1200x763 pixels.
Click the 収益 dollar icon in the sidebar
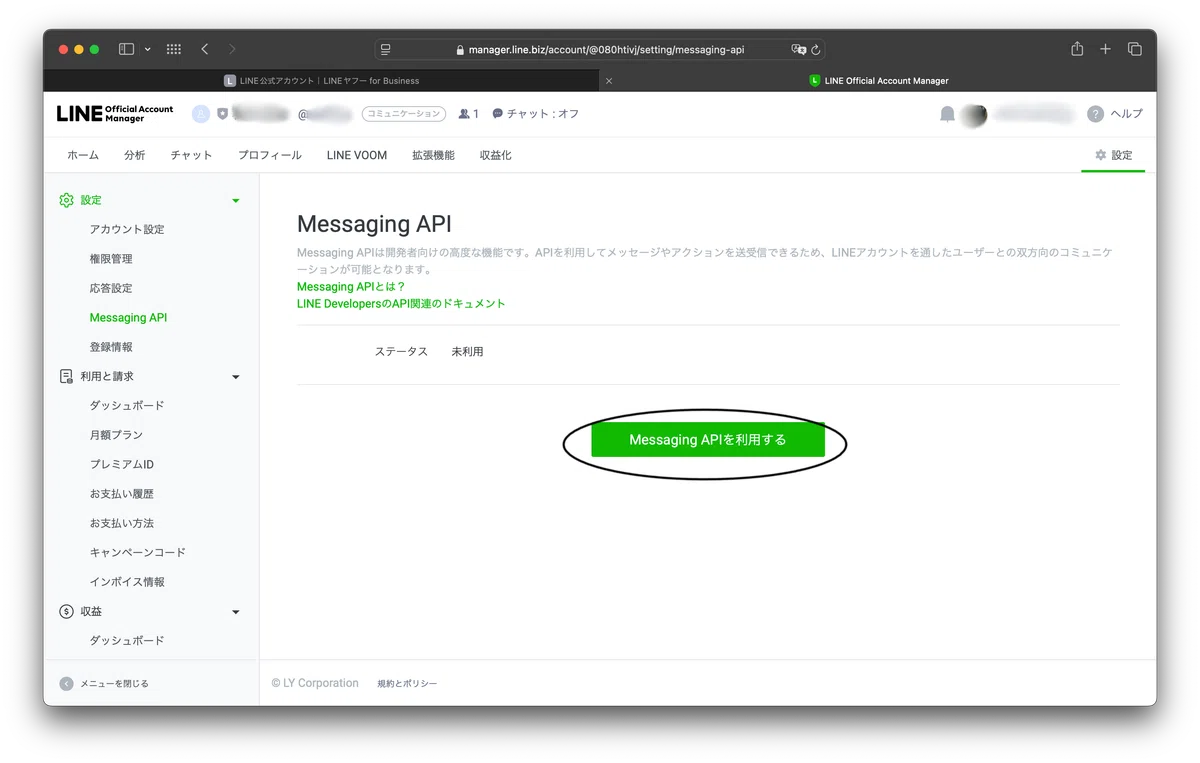click(x=66, y=611)
